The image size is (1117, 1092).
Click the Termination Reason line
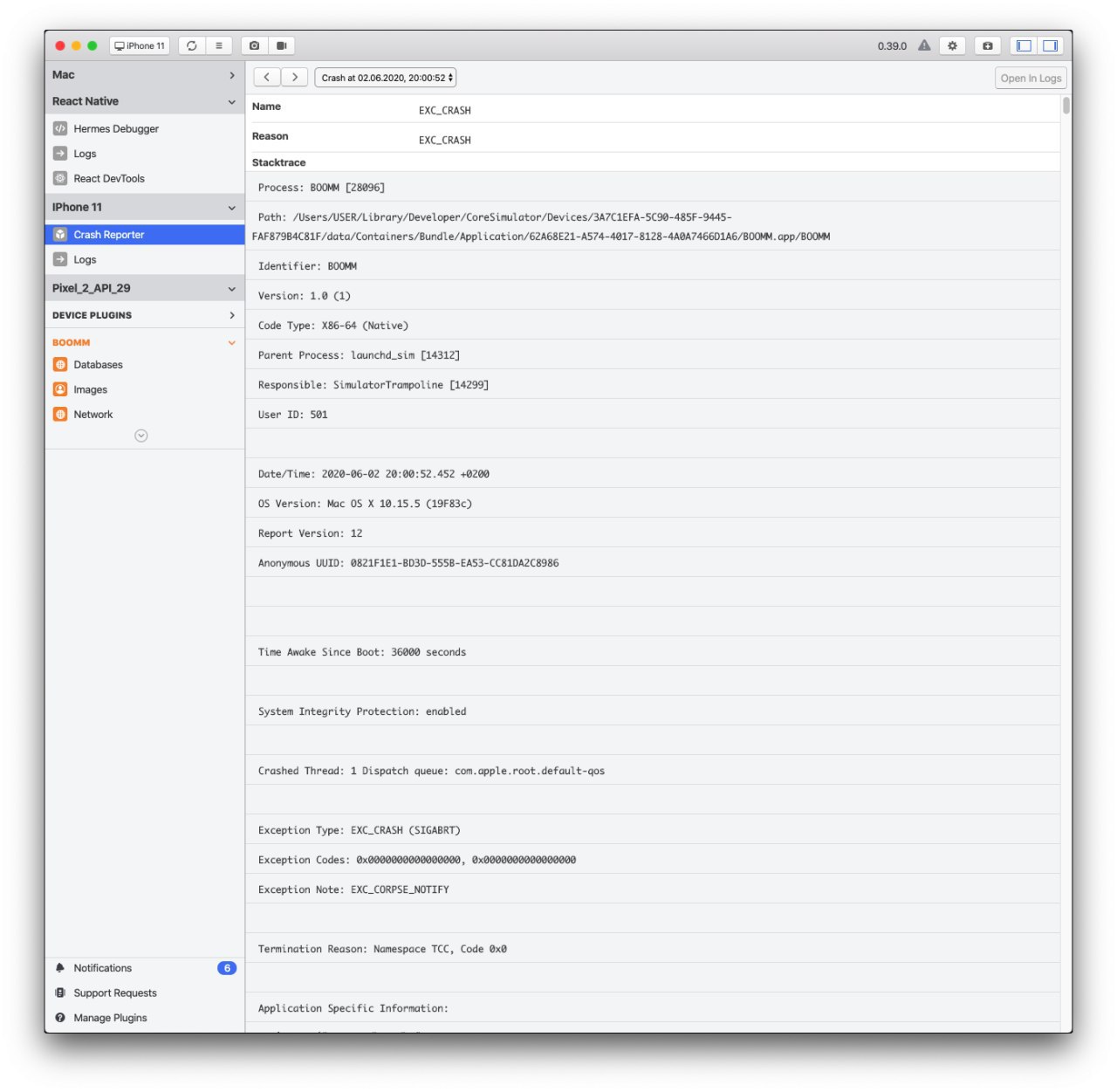(x=653, y=949)
